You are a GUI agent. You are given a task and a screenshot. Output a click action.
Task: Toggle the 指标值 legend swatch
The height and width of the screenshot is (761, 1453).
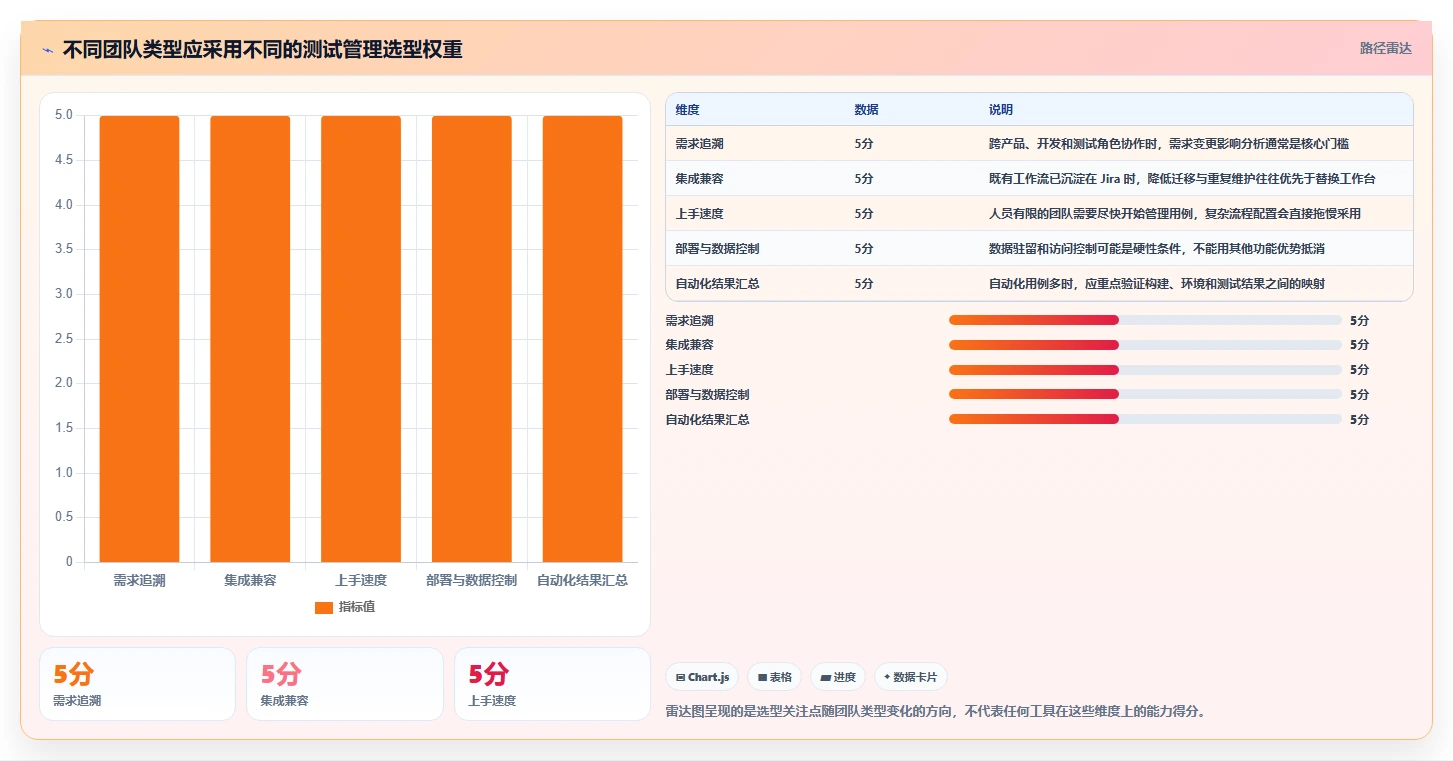(323, 607)
